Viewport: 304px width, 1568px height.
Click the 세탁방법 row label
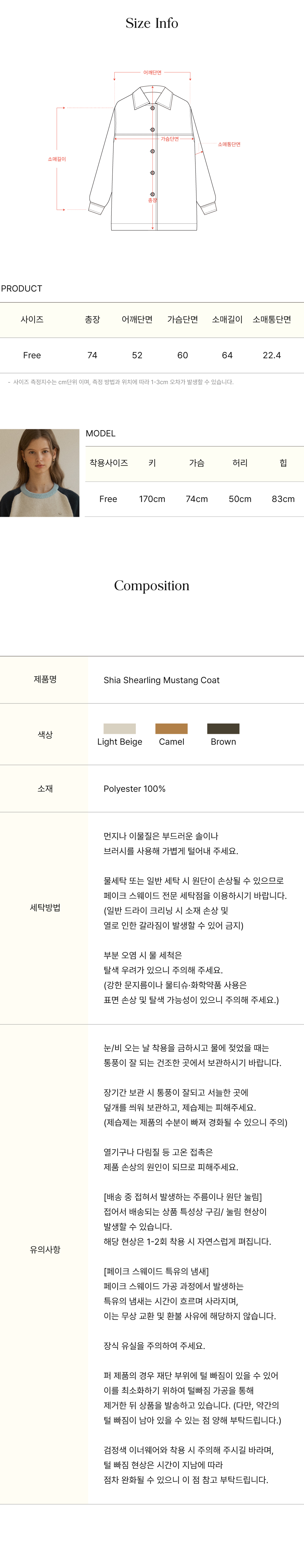tap(45, 907)
